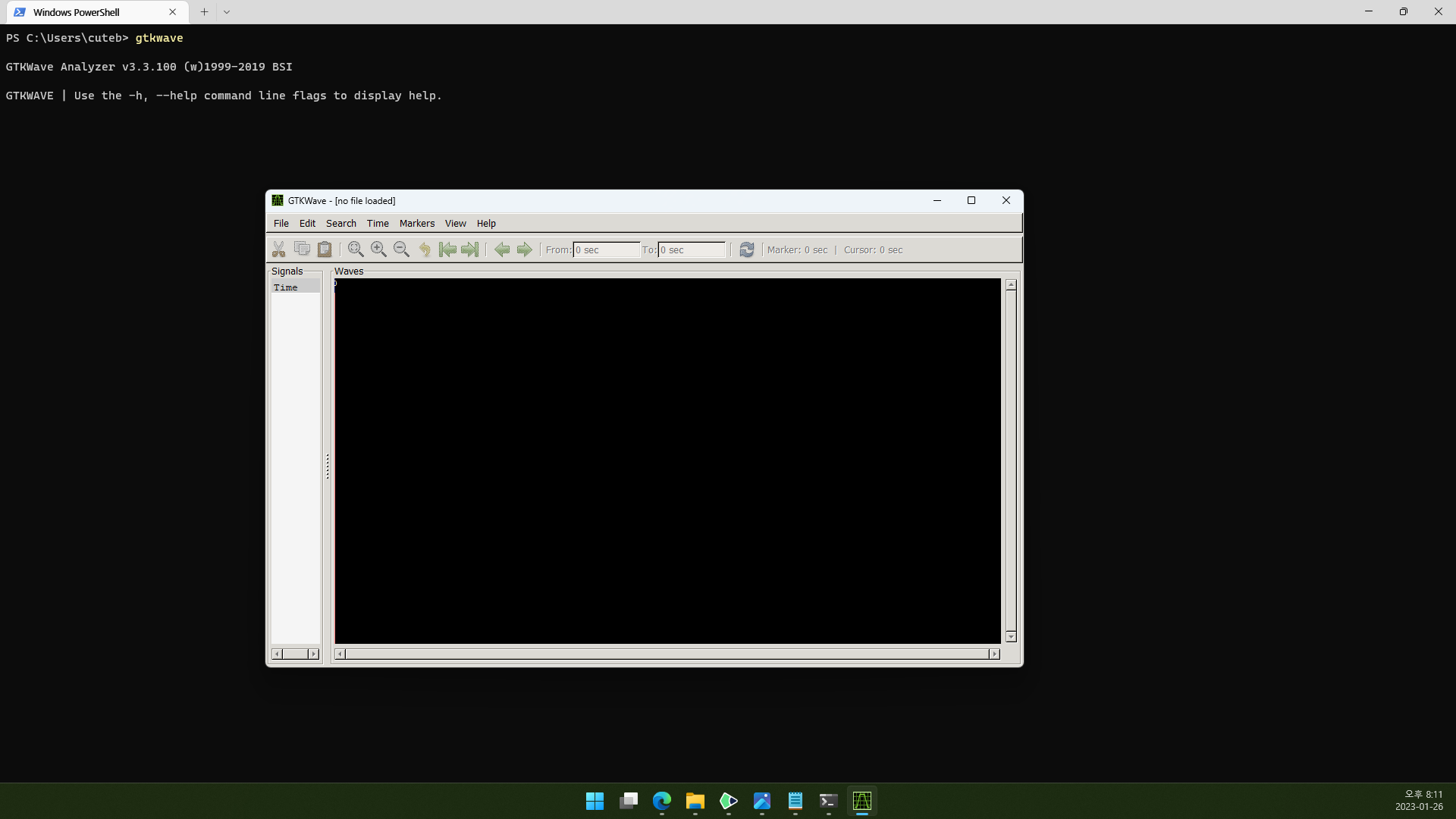
Task: Open File Explorer from taskbar
Action: tap(695, 801)
